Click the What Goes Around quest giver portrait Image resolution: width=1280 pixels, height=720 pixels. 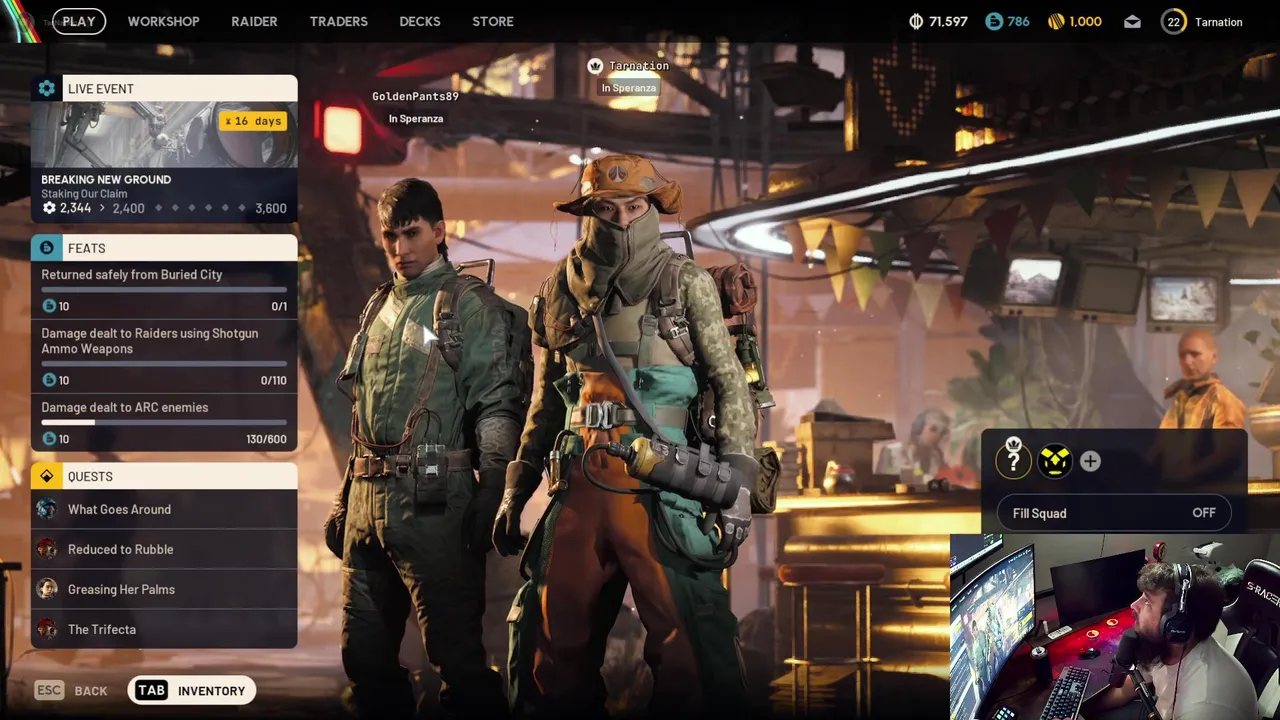[47, 509]
